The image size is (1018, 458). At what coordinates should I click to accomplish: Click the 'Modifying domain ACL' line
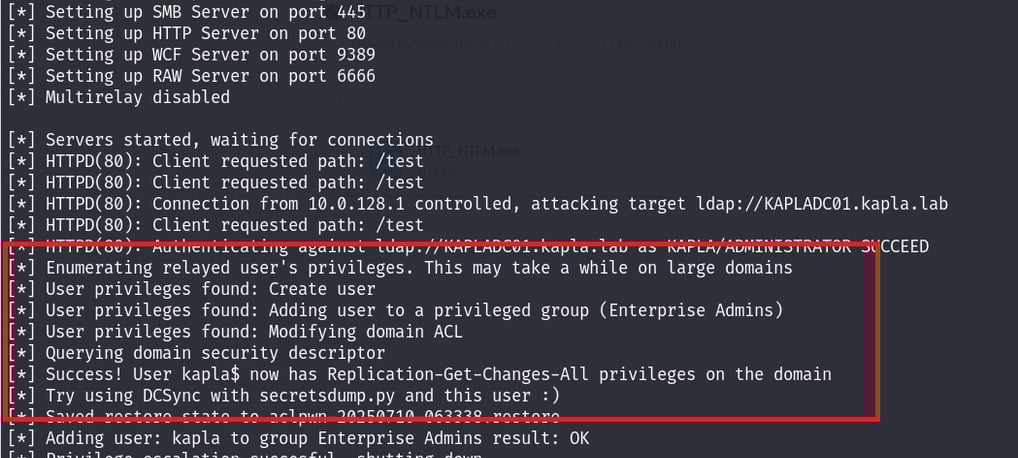coord(235,332)
